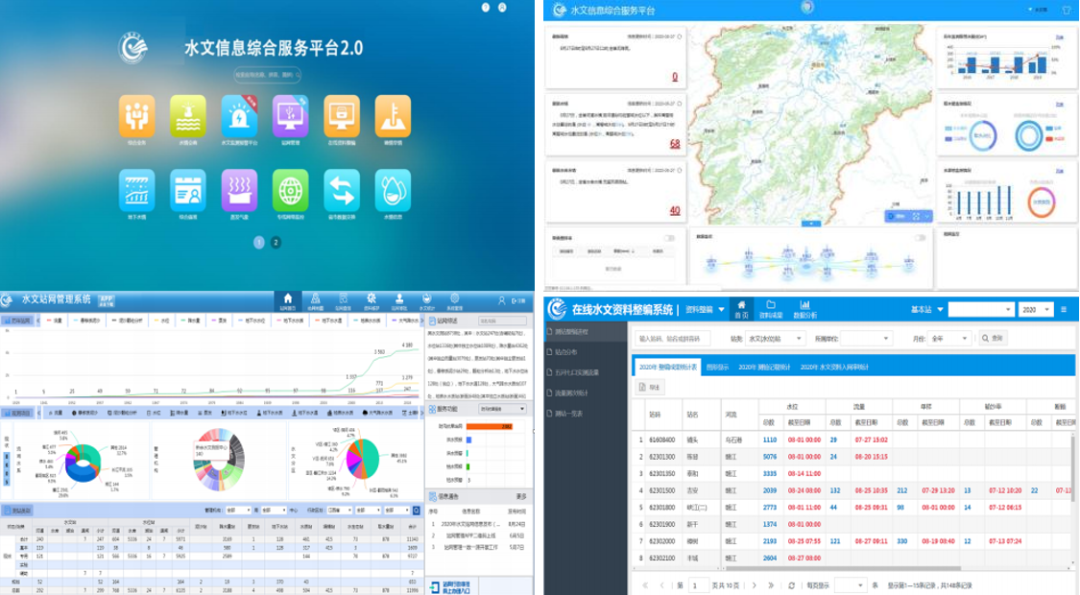Select the last item in the dark sidebar
This screenshot has width=1080, height=595.
pyautogui.click(x=585, y=414)
